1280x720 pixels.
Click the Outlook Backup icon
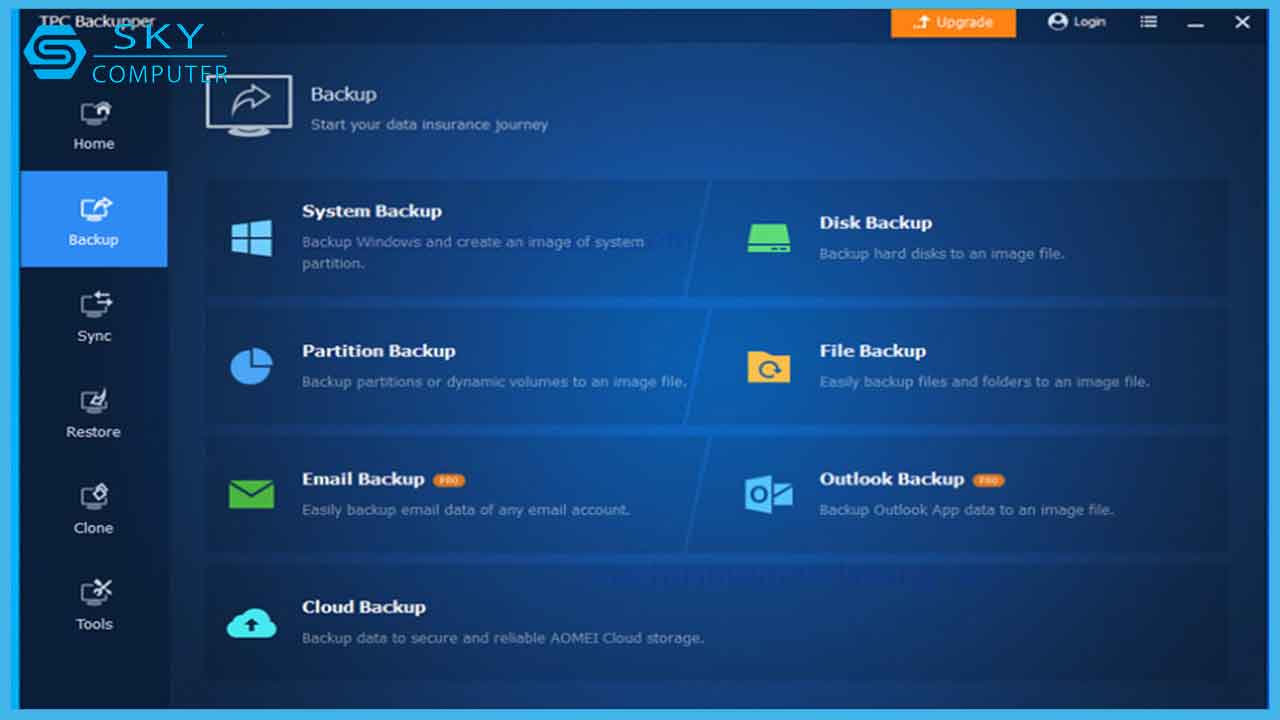(768, 494)
